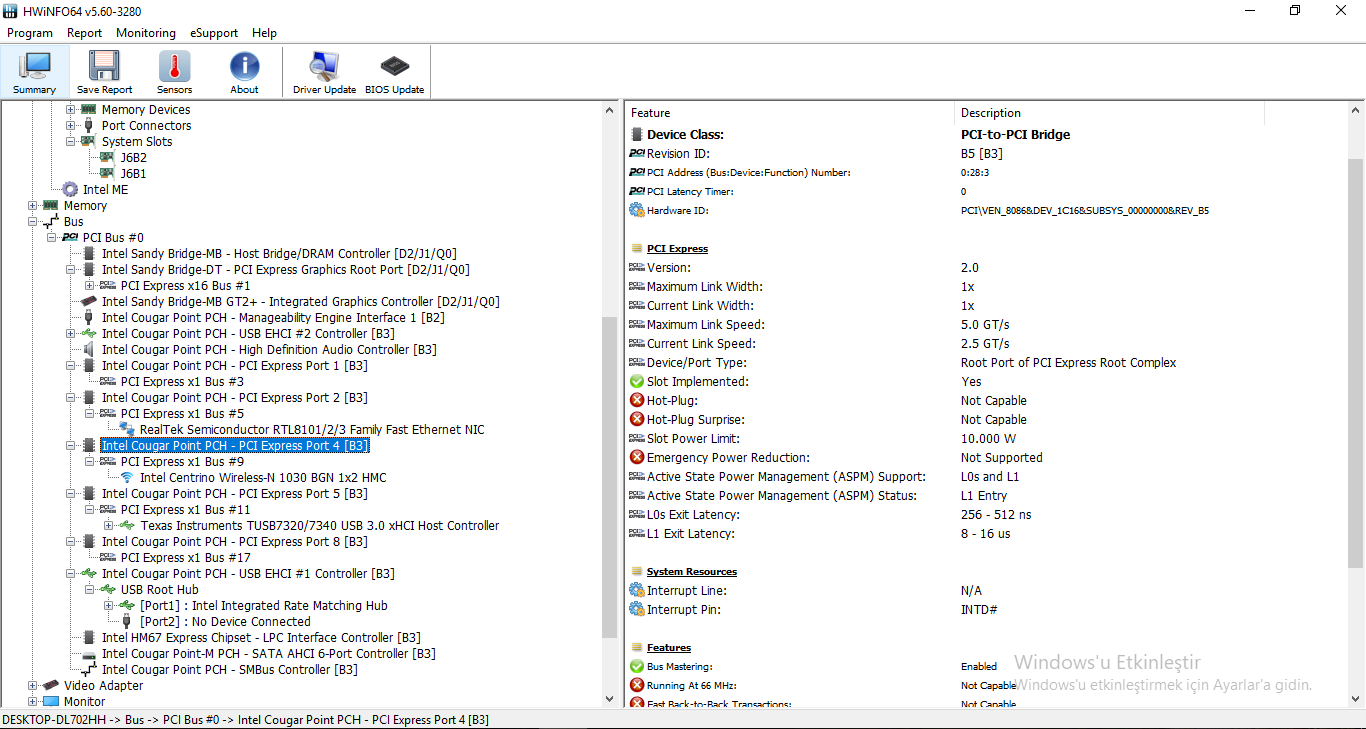Click the USB Root Hub icon
1366x729 pixels.
tap(107, 589)
